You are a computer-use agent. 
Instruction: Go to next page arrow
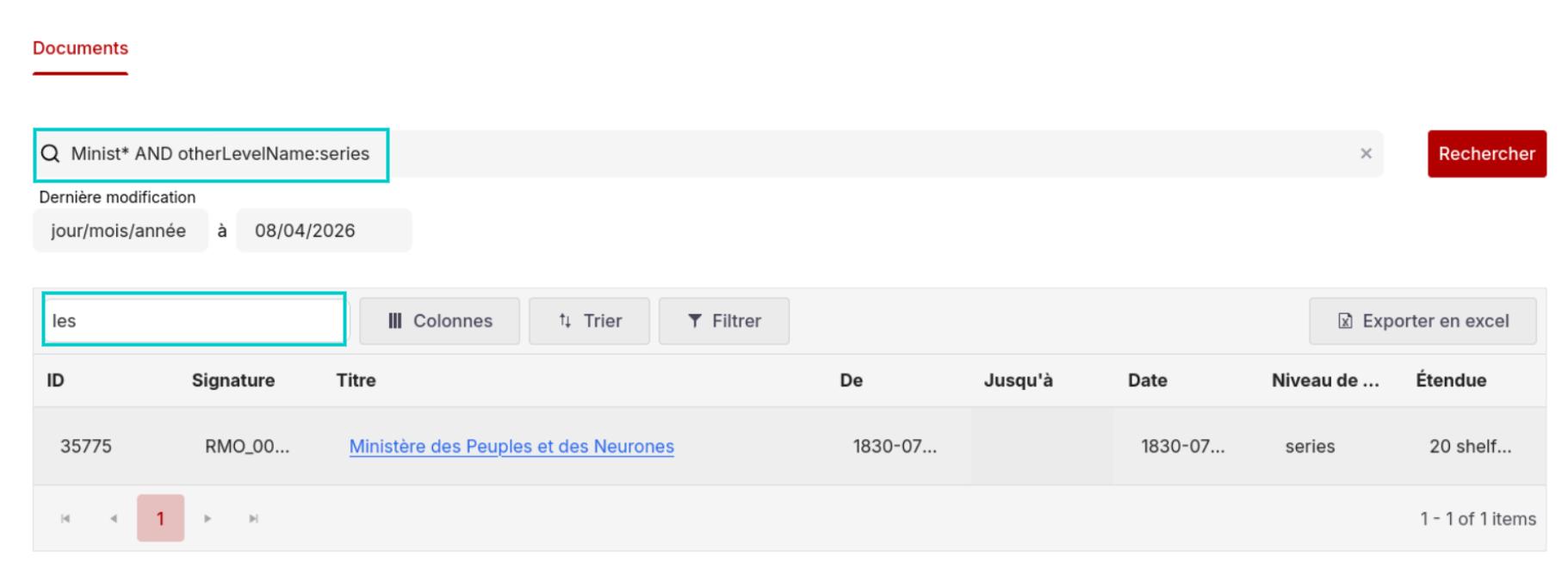click(208, 518)
